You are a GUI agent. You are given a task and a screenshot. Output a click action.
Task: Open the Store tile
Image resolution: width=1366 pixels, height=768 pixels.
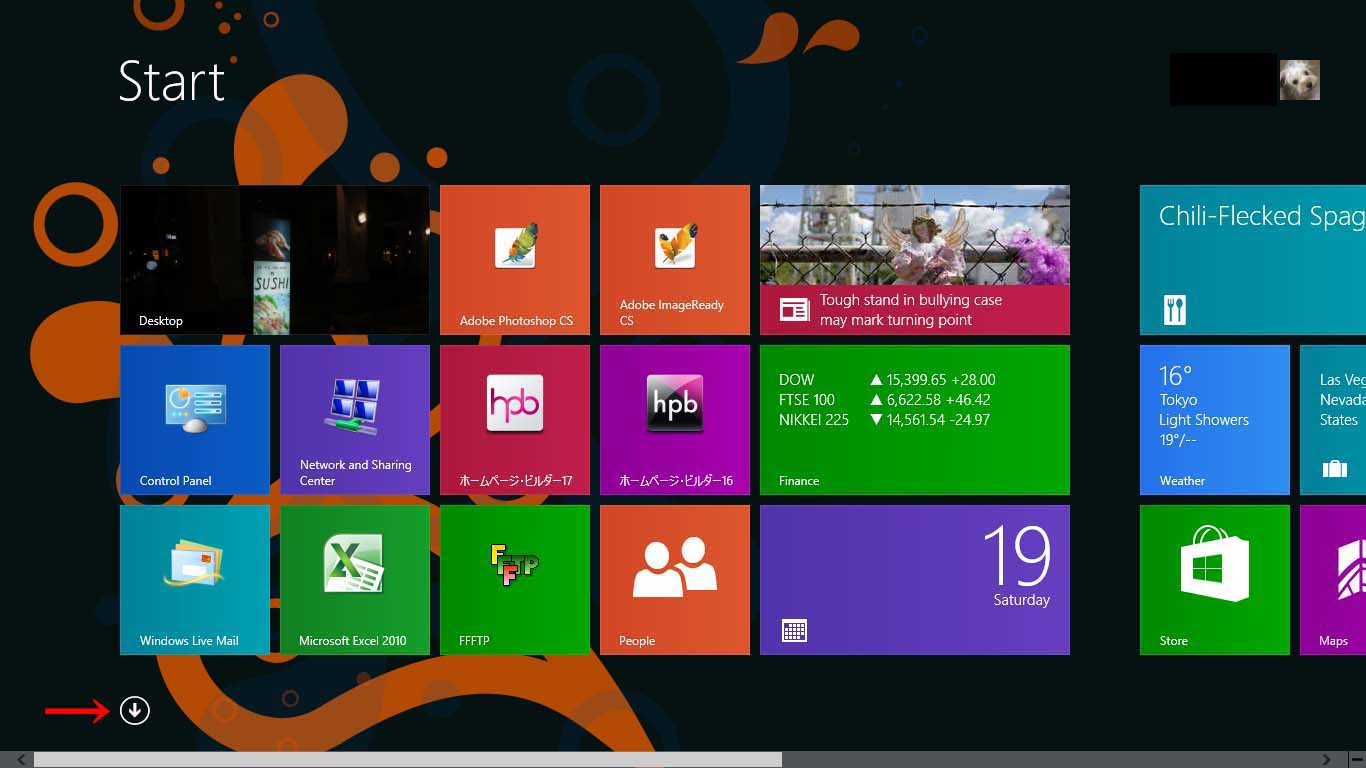1215,580
